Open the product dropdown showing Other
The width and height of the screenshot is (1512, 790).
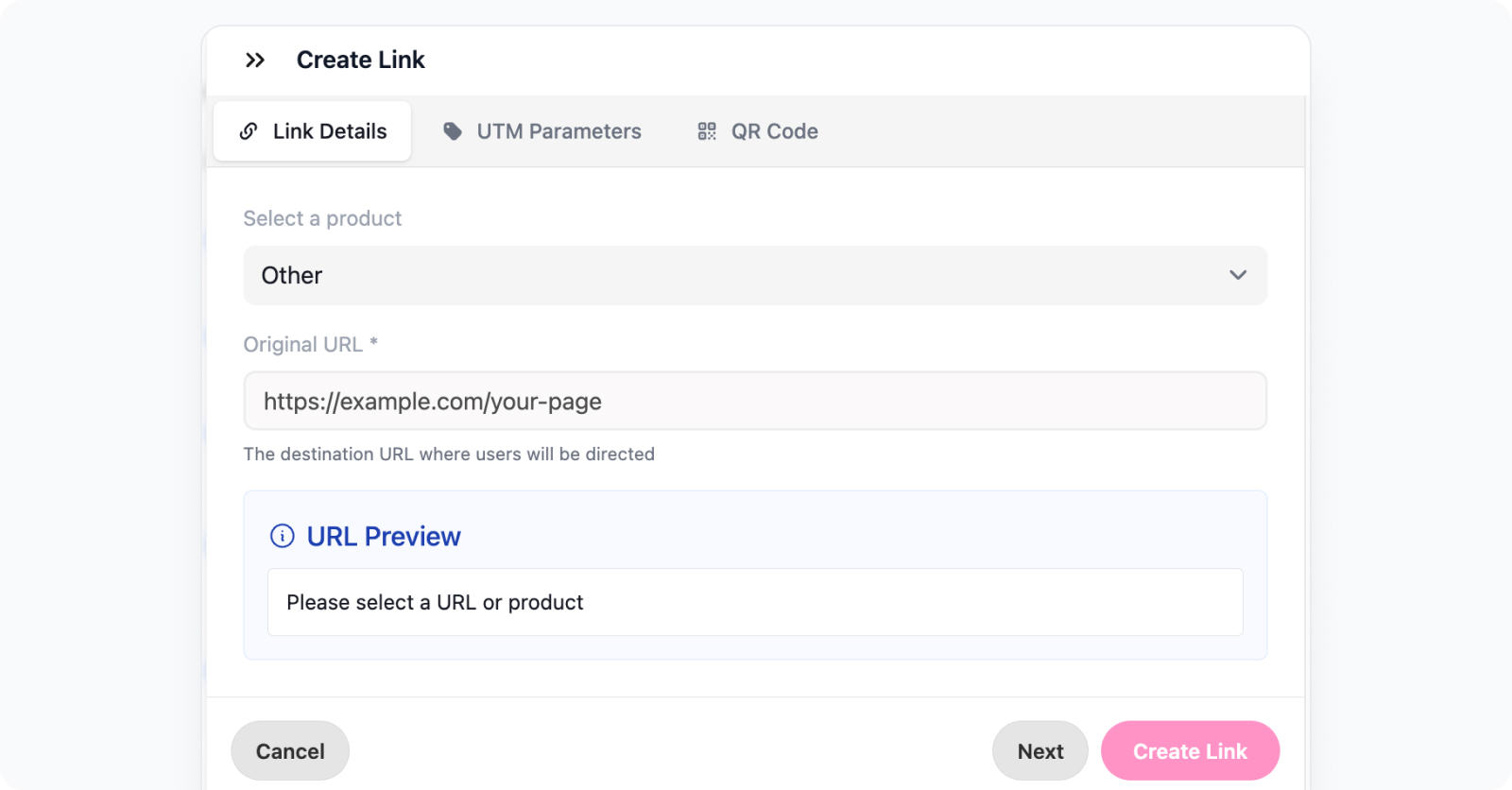tap(755, 275)
